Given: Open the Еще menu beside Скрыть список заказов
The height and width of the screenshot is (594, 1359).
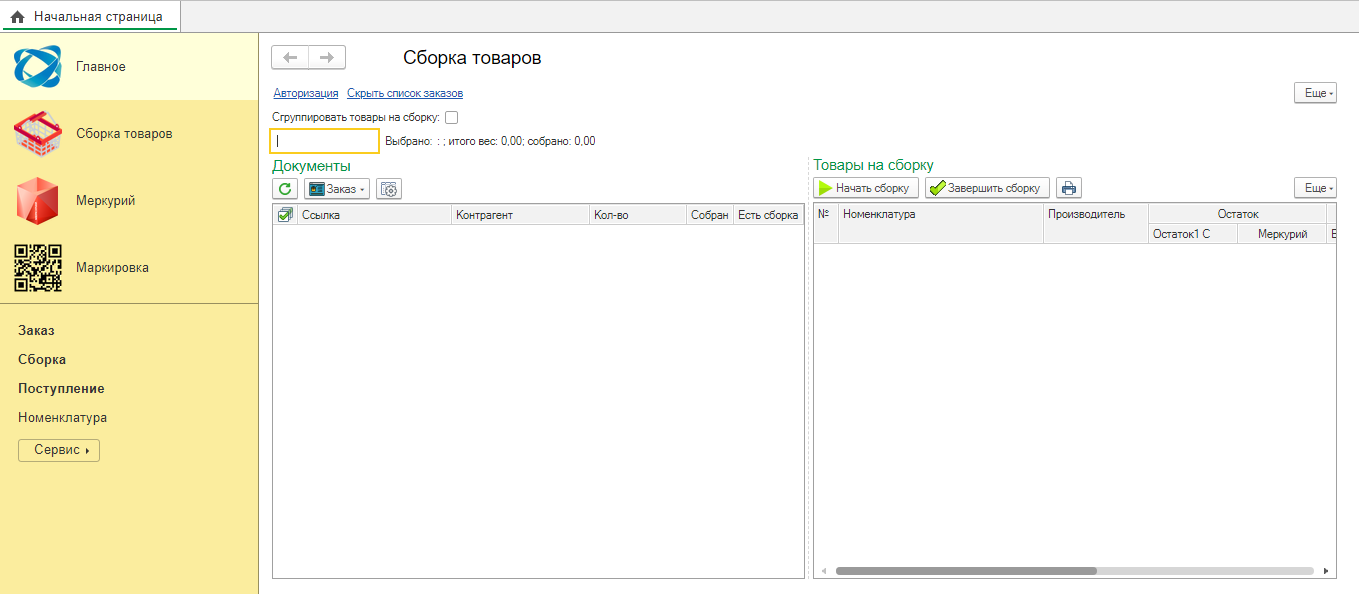Looking at the screenshot, I should 1315,93.
